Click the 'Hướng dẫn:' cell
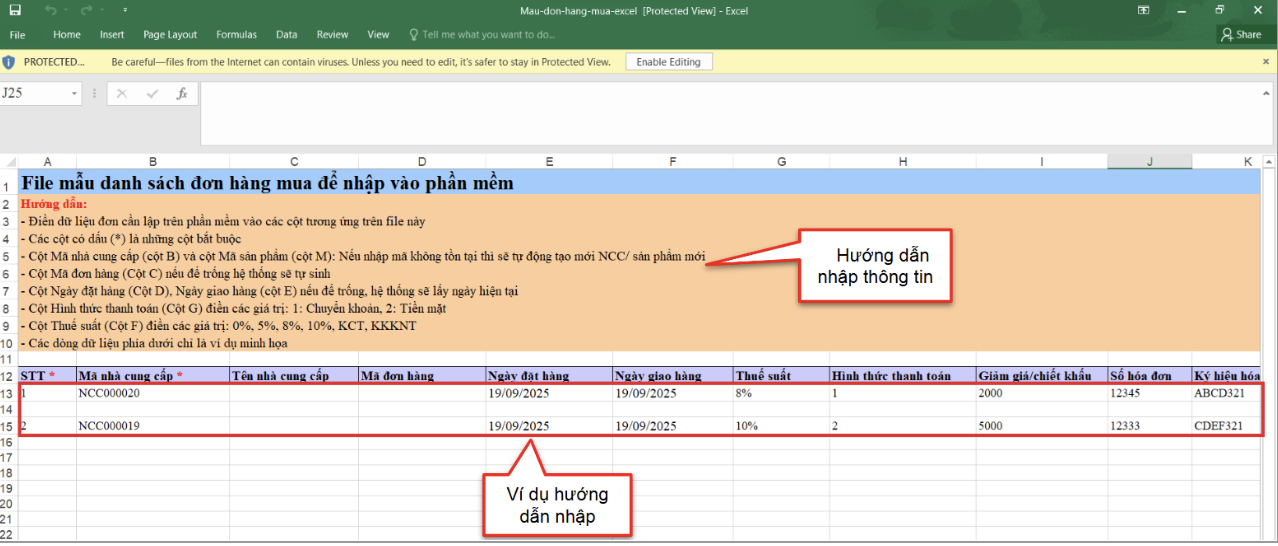The width and height of the screenshot is (1278, 546). [x=54, y=204]
